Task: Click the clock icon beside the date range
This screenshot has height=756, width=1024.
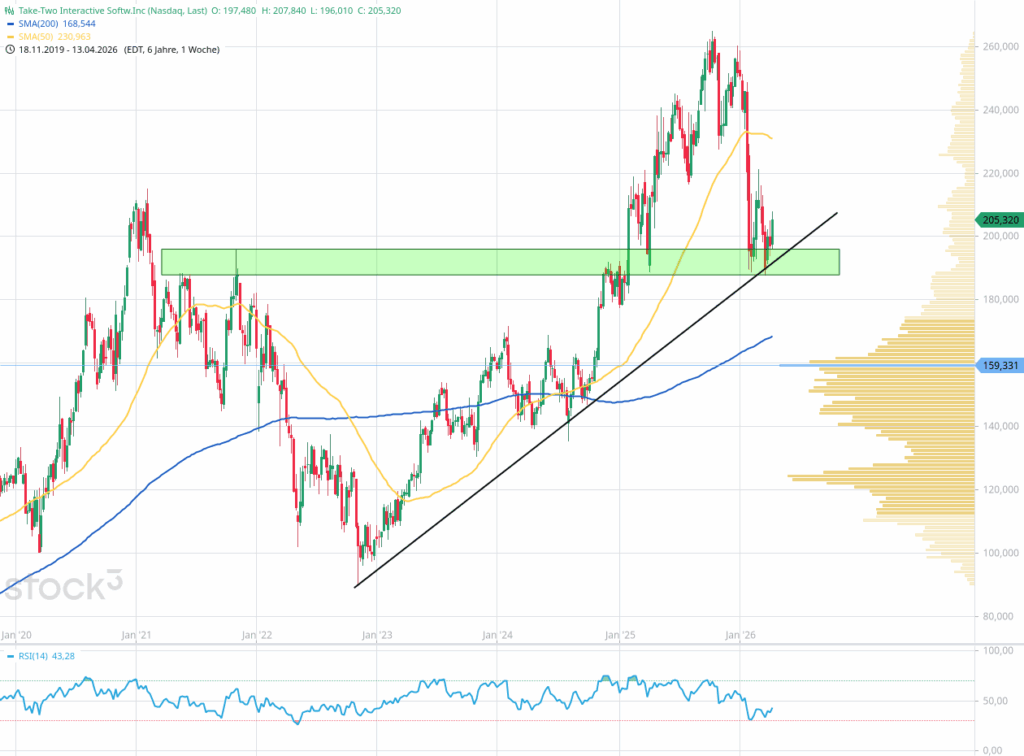Action: (10, 49)
